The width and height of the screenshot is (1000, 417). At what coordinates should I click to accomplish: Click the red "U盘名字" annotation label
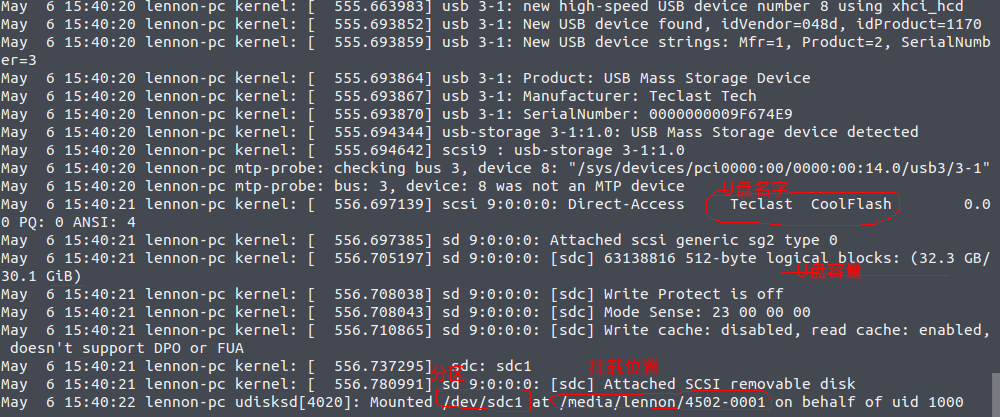point(759,188)
